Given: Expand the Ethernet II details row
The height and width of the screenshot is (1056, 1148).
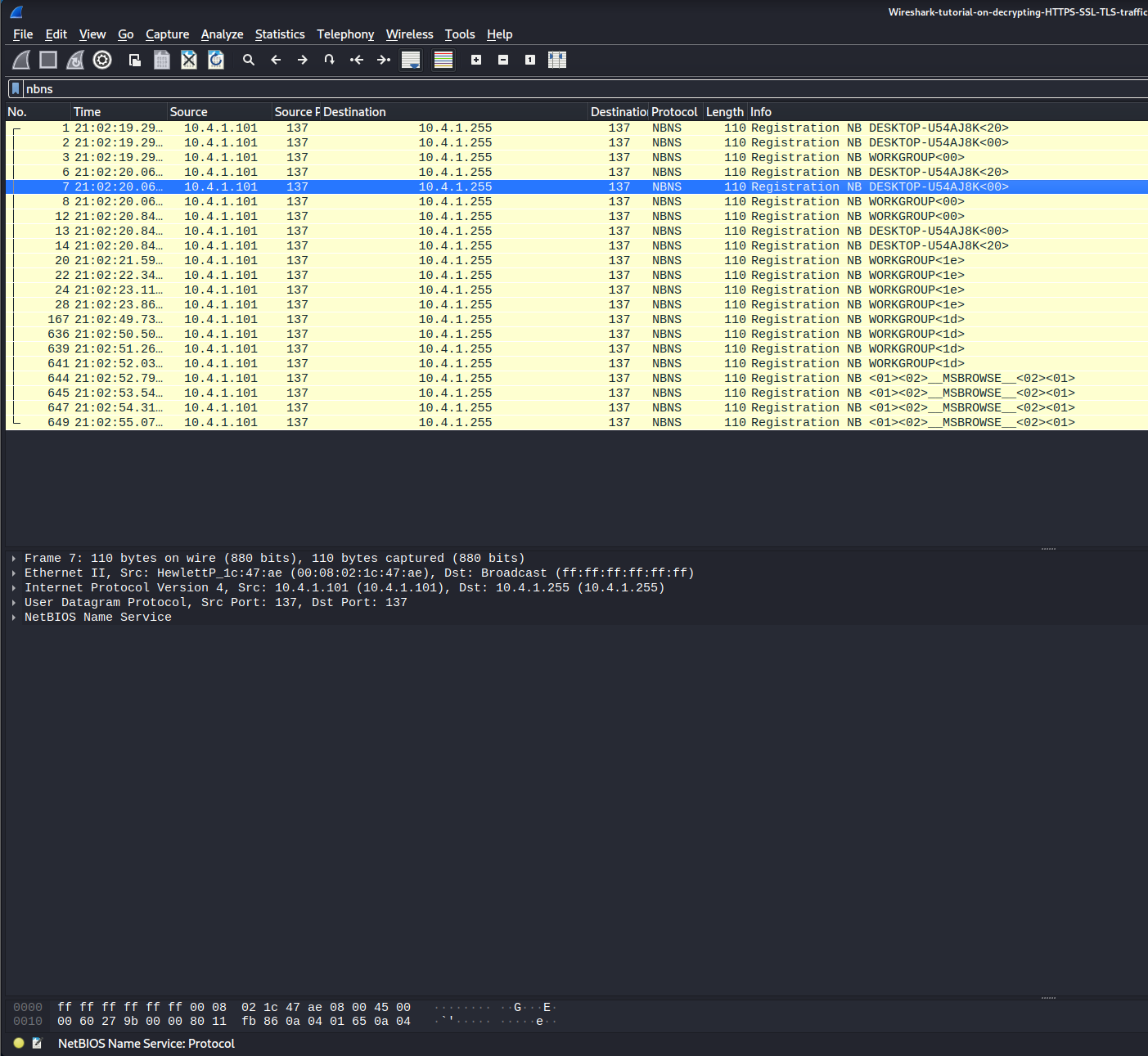Looking at the screenshot, I should pos(14,573).
